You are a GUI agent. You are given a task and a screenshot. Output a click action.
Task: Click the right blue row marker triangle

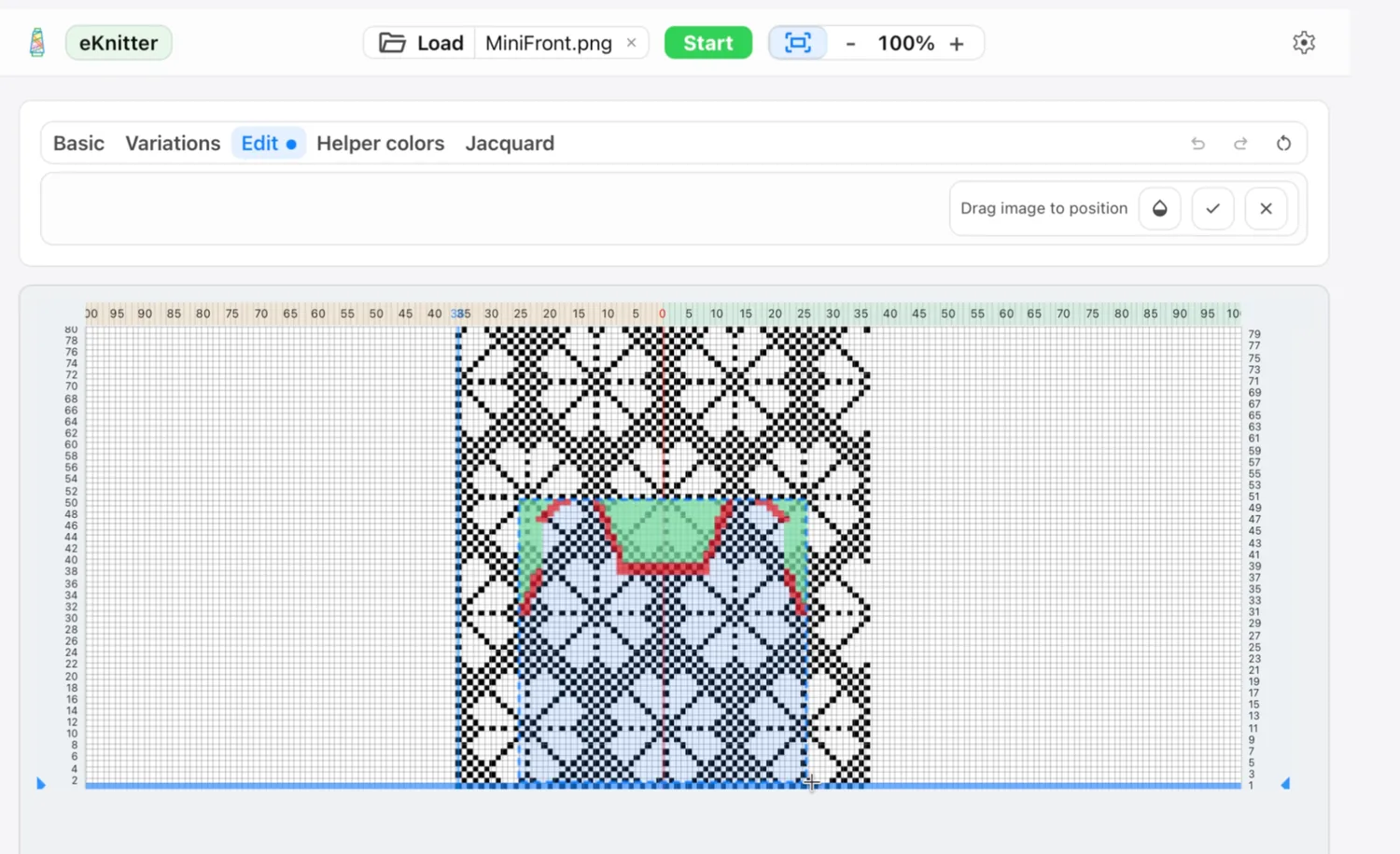[1285, 784]
